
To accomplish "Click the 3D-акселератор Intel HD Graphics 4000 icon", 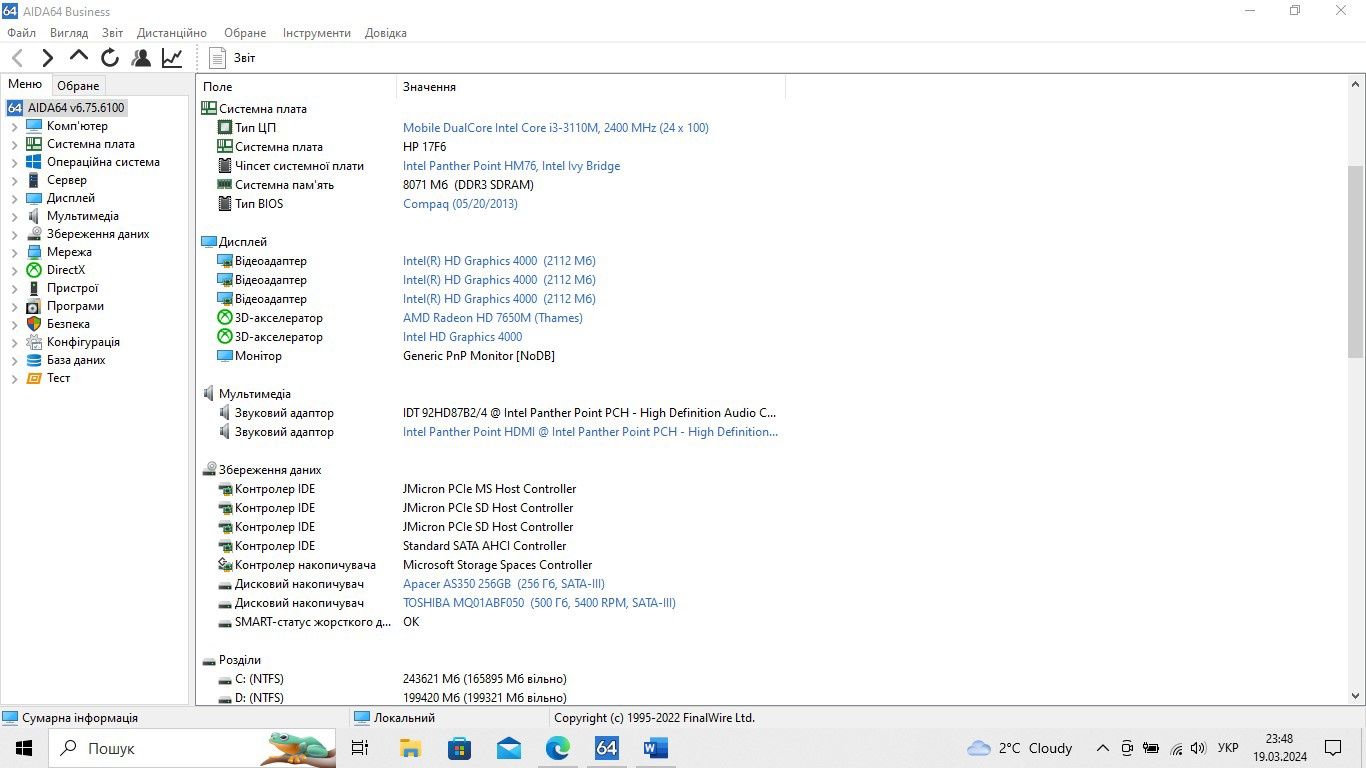I will [225, 337].
